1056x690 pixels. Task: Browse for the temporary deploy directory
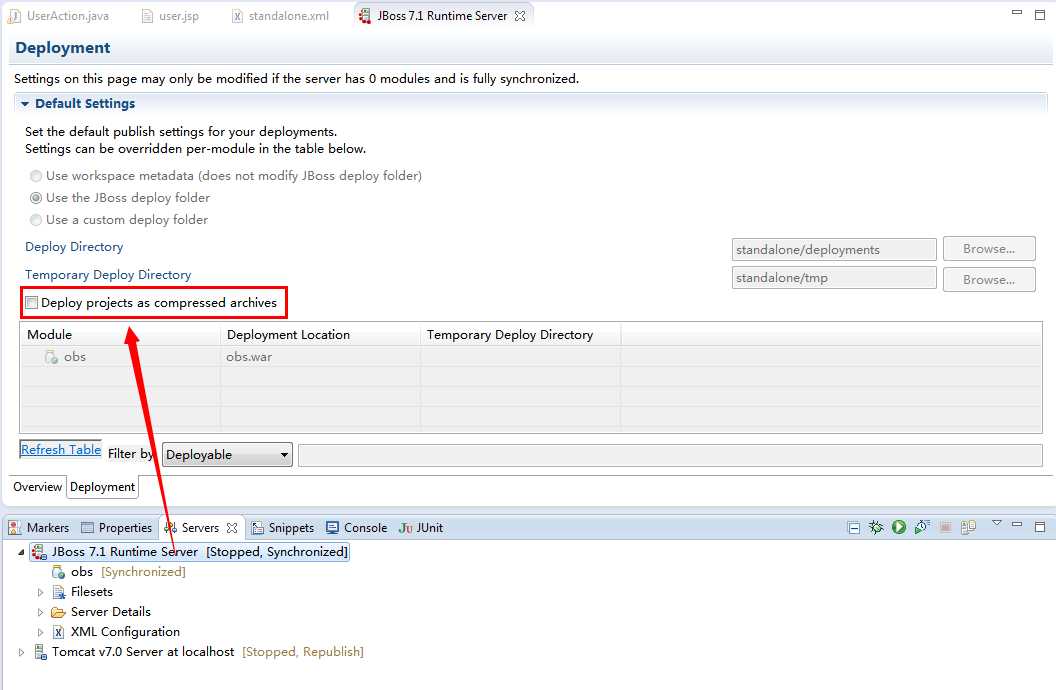[x=989, y=279]
